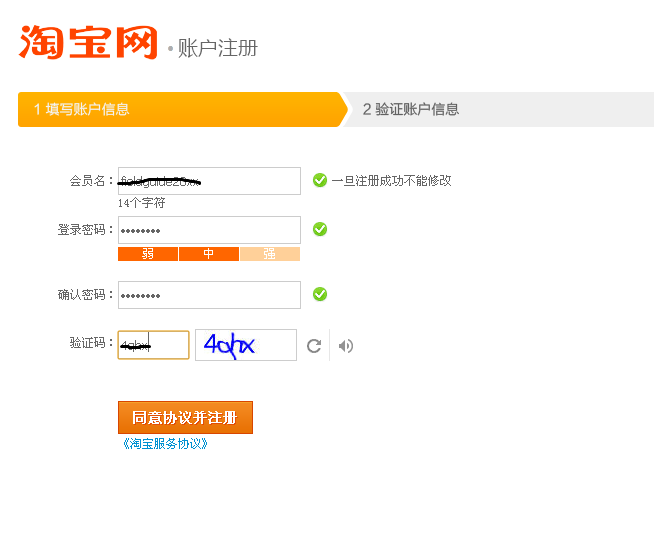
Task: Focus the 登录密码 password field
Action: (209, 230)
